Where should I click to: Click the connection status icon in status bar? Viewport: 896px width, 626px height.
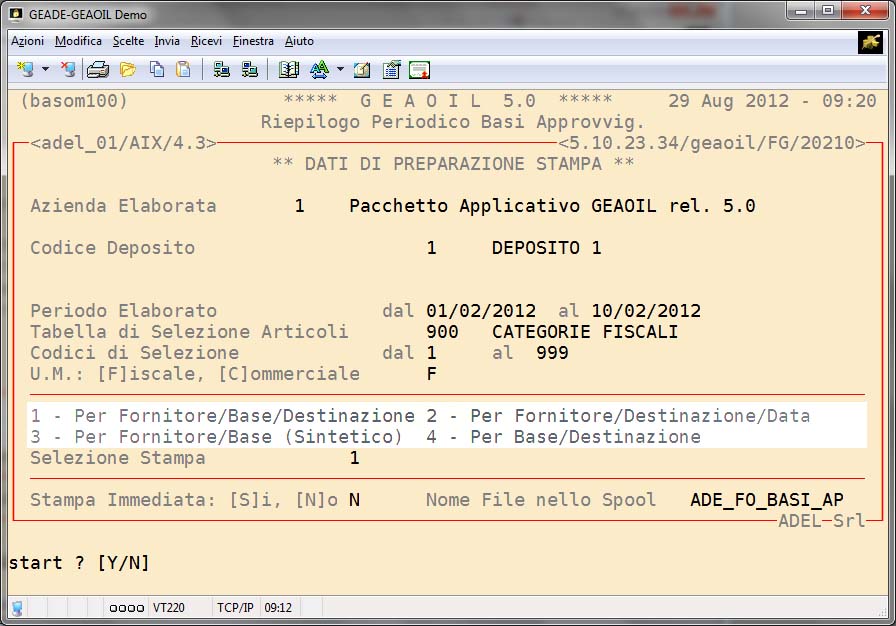17,608
